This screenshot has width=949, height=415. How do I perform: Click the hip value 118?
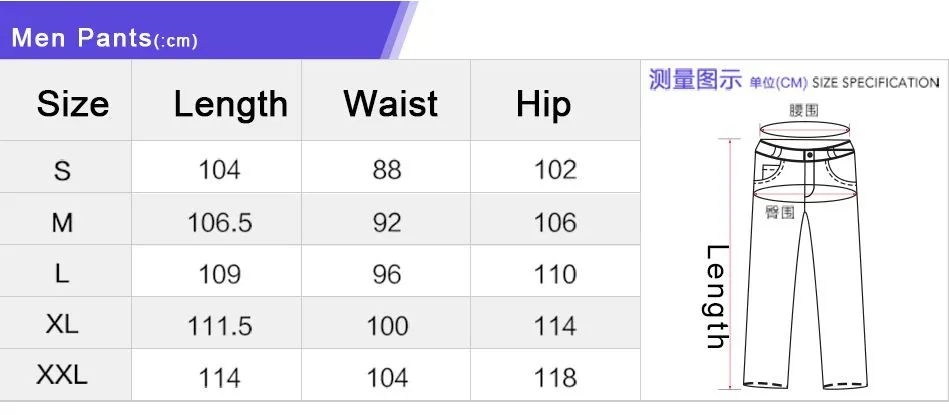tap(555, 379)
